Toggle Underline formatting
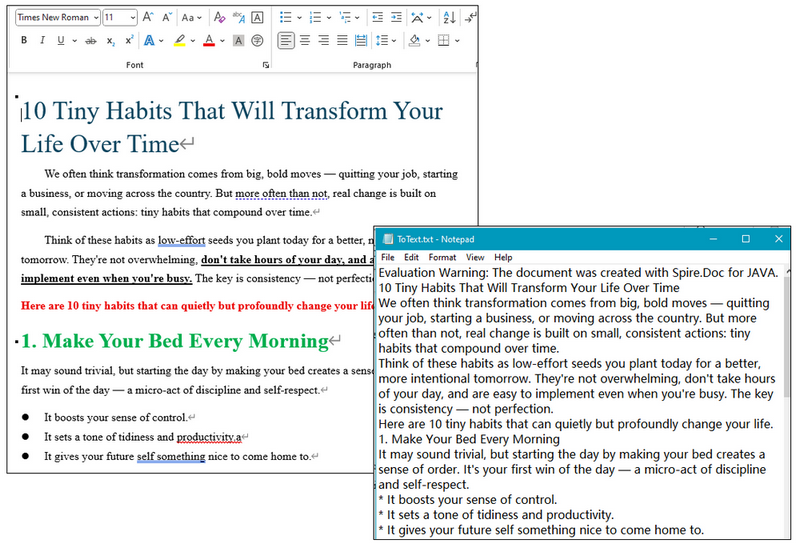Image resolution: width=800 pixels, height=548 pixels. point(61,40)
